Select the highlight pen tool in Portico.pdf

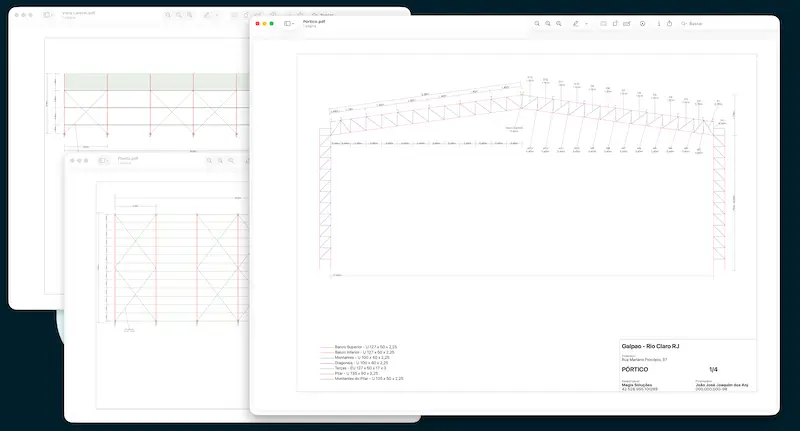[576, 23]
